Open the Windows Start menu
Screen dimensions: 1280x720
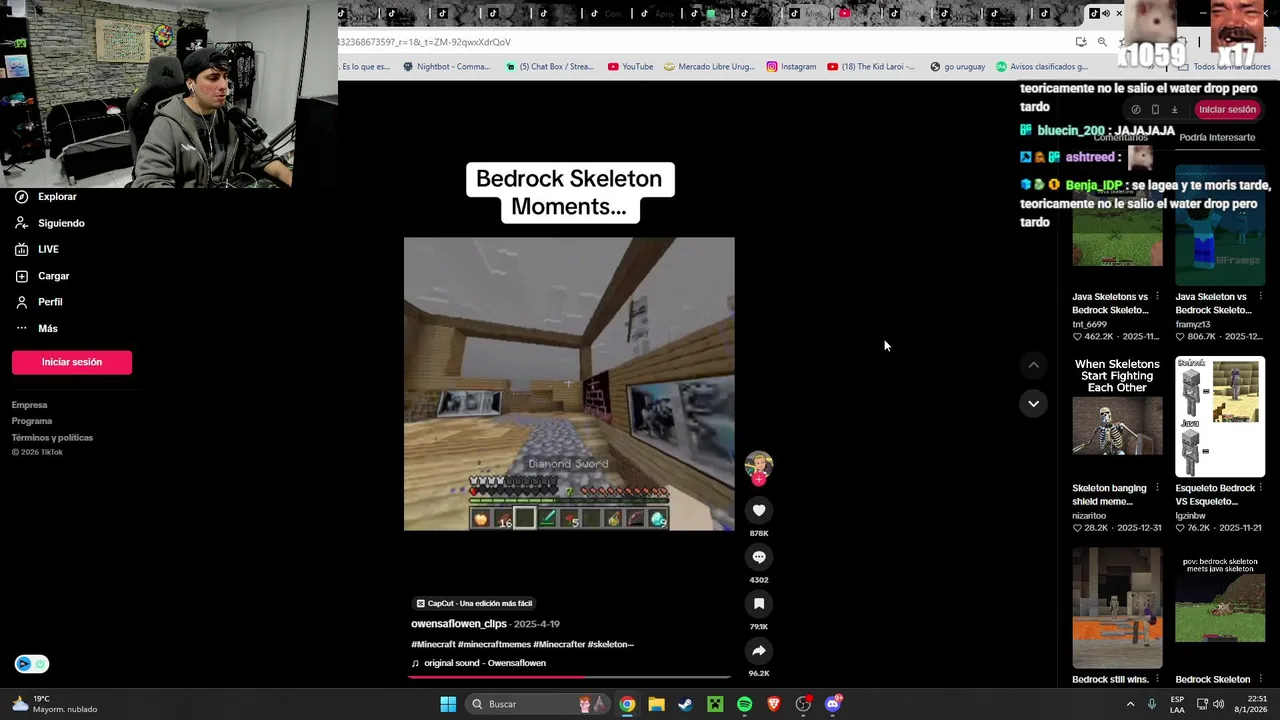coord(448,704)
